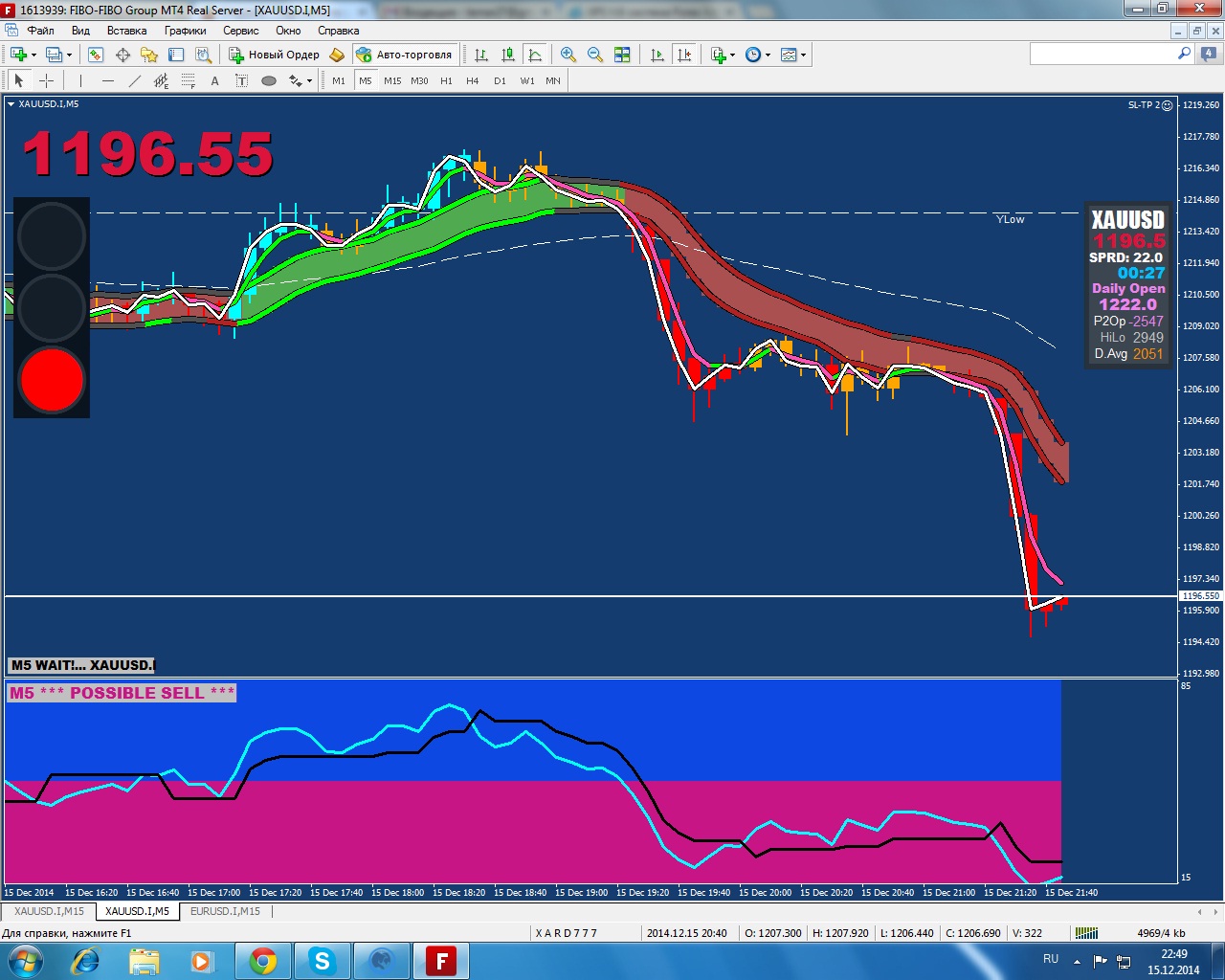Select the Crosshair cursor tool
Image resolution: width=1225 pixels, height=980 pixels.
[x=46, y=80]
